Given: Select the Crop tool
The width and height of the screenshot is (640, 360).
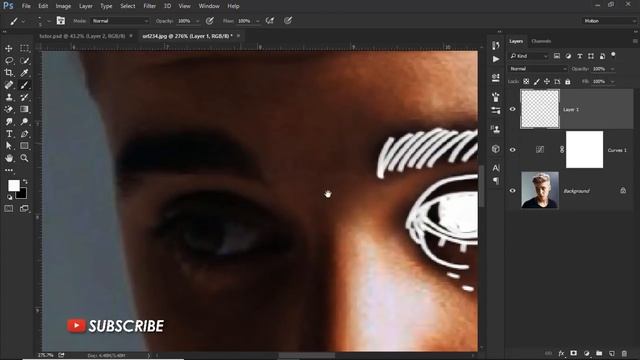Looking at the screenshot, I should (9, 73).
